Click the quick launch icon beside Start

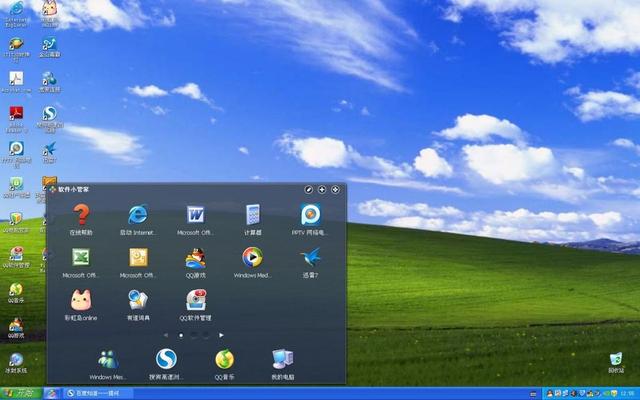51,393
